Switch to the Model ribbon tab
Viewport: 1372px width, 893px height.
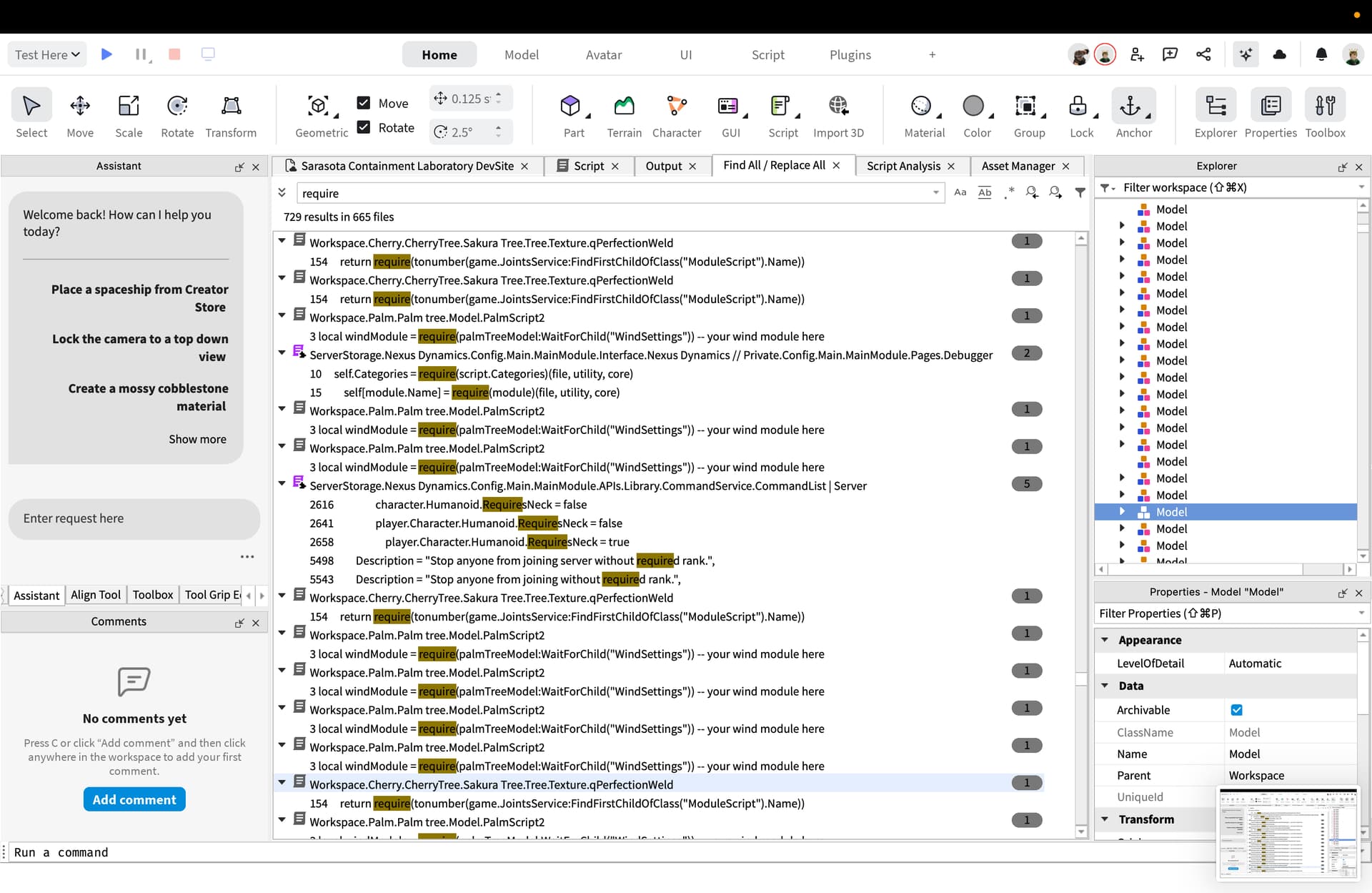(x=521, y=54)
